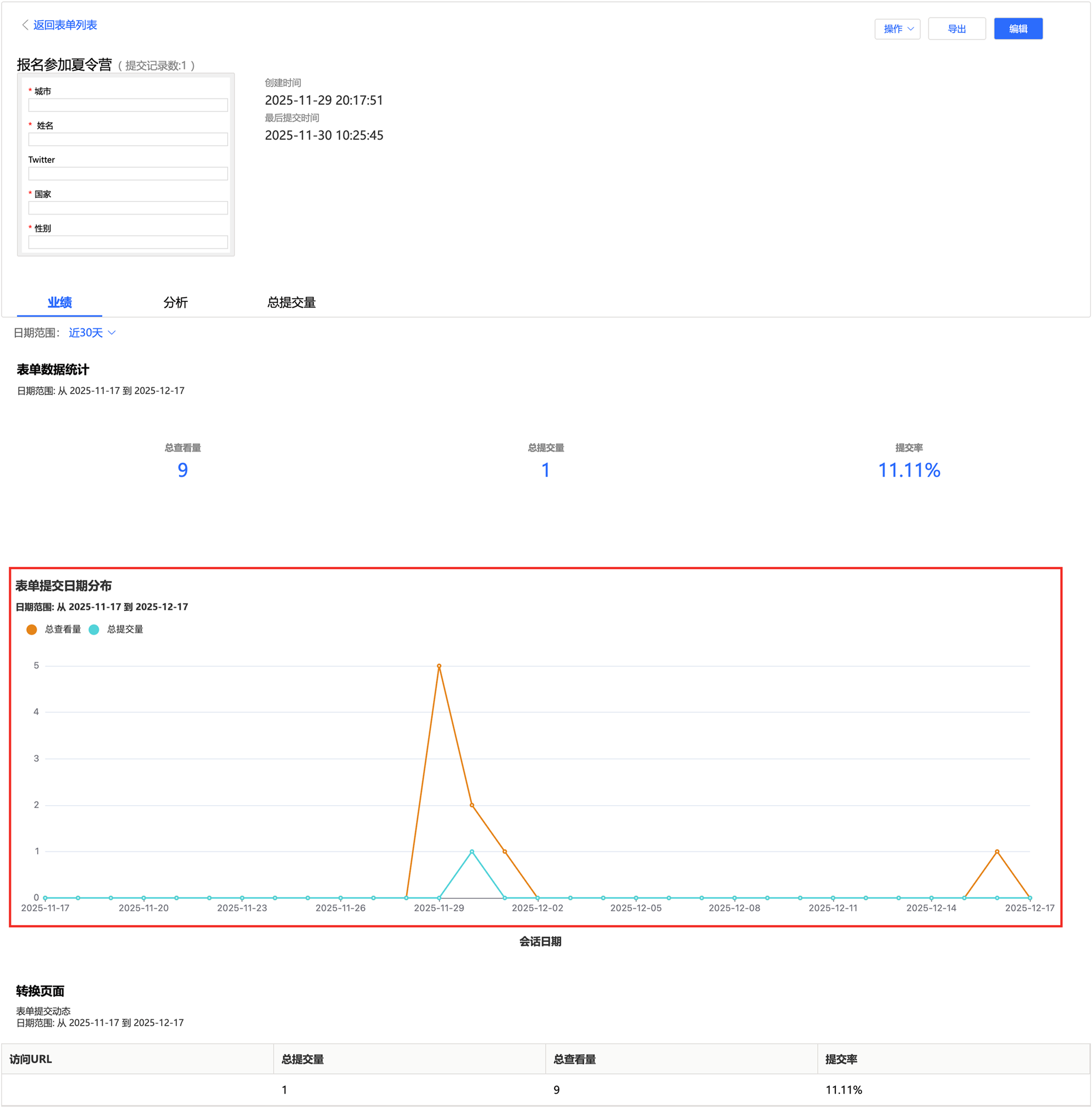Switch to the 分析 tab
The width and height of the screenshot is (1092, 1108).
[x=175, y=302]
